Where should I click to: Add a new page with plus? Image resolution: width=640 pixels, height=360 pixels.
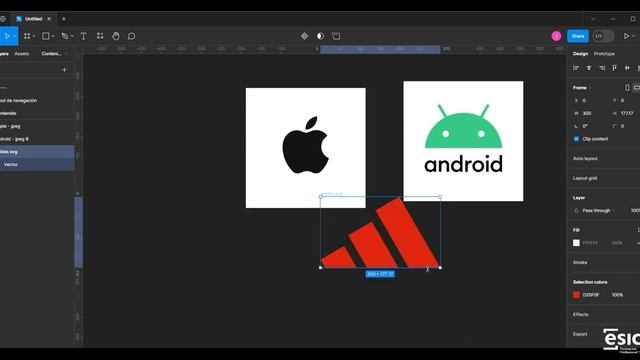(x=64, y=70)
